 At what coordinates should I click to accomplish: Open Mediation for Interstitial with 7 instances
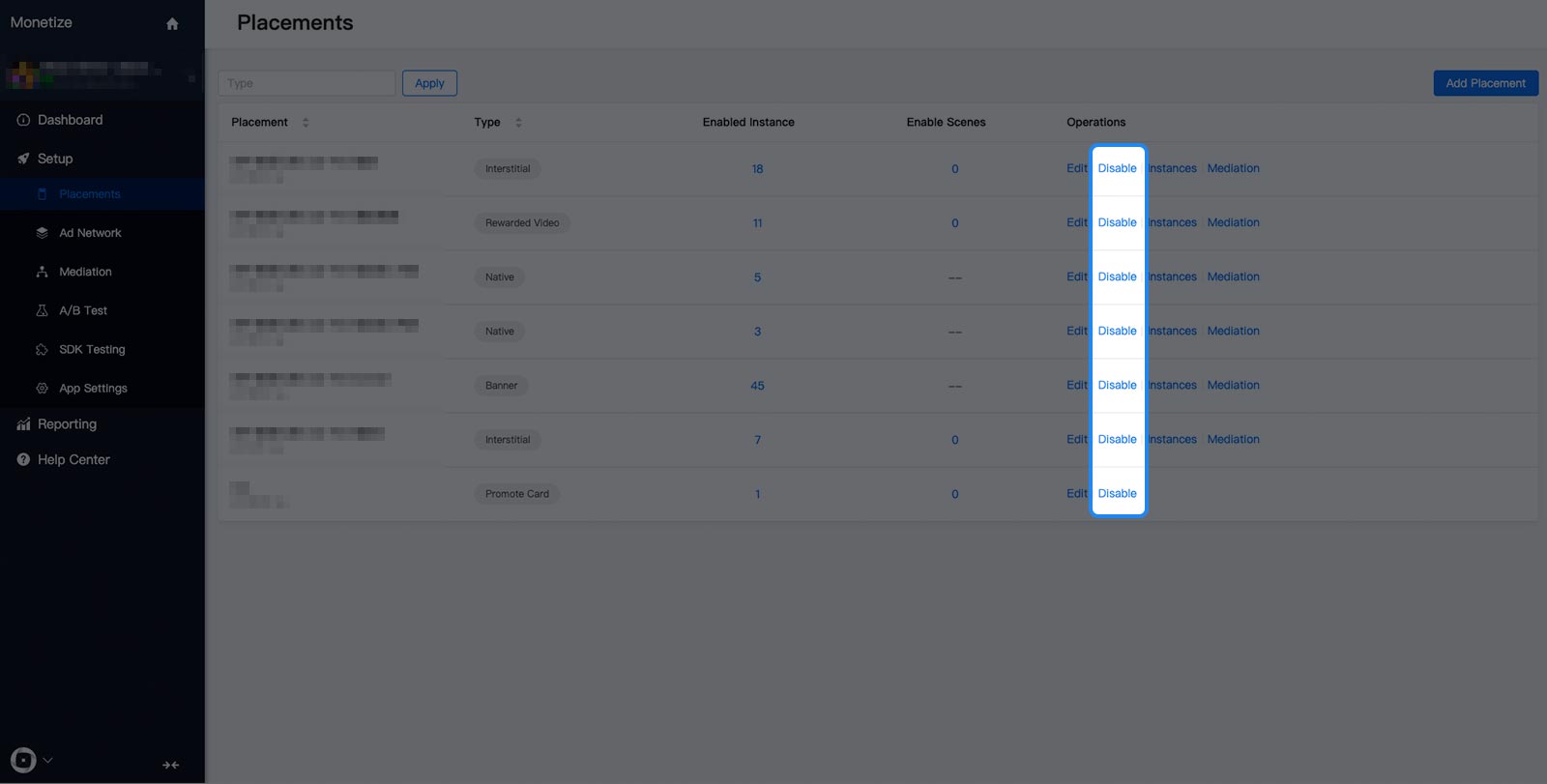click(1233, 439)
